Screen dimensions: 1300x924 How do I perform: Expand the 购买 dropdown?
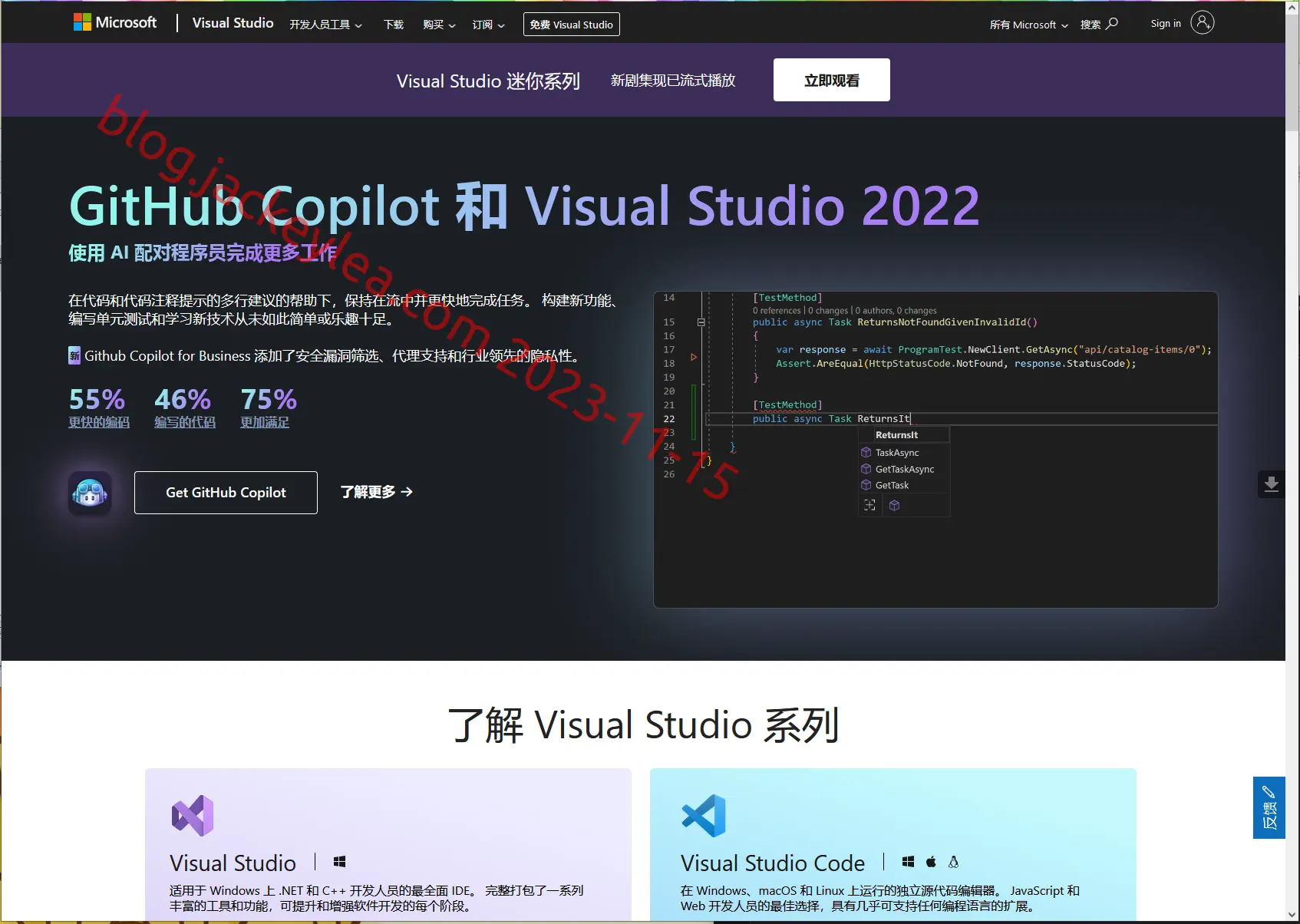pos(439,25)
